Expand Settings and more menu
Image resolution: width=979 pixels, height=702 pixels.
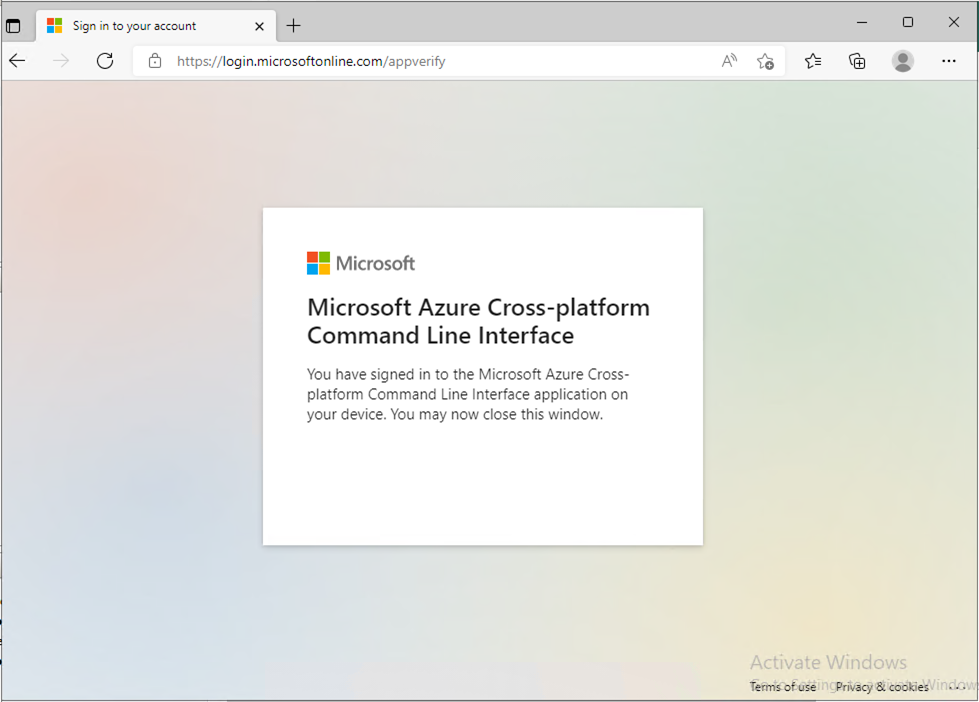point(949,61)
